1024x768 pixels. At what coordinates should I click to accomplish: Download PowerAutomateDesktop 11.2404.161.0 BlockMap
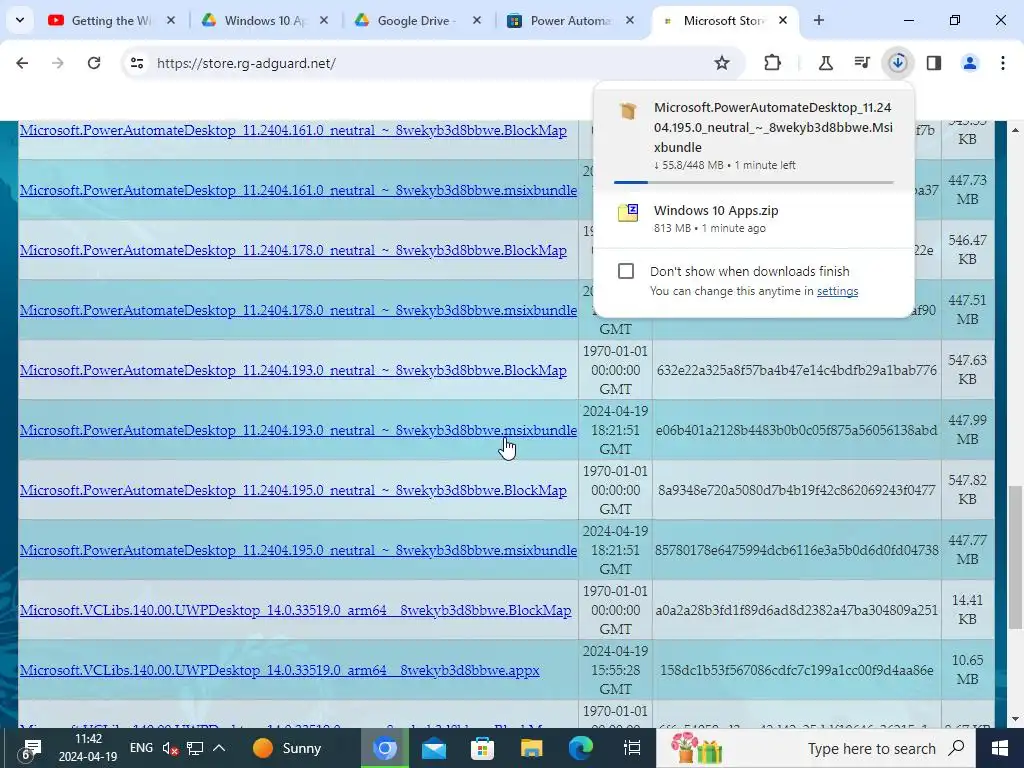293,130
